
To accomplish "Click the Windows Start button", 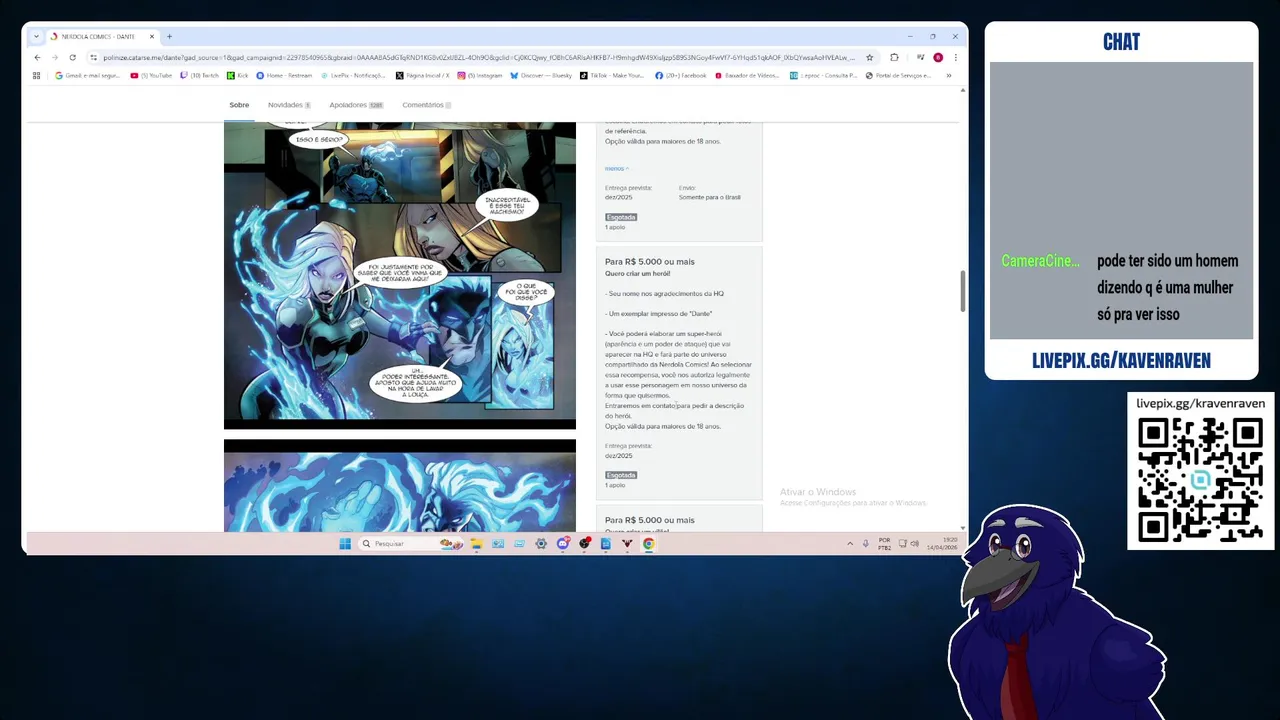I will click(x=345, y=544).
